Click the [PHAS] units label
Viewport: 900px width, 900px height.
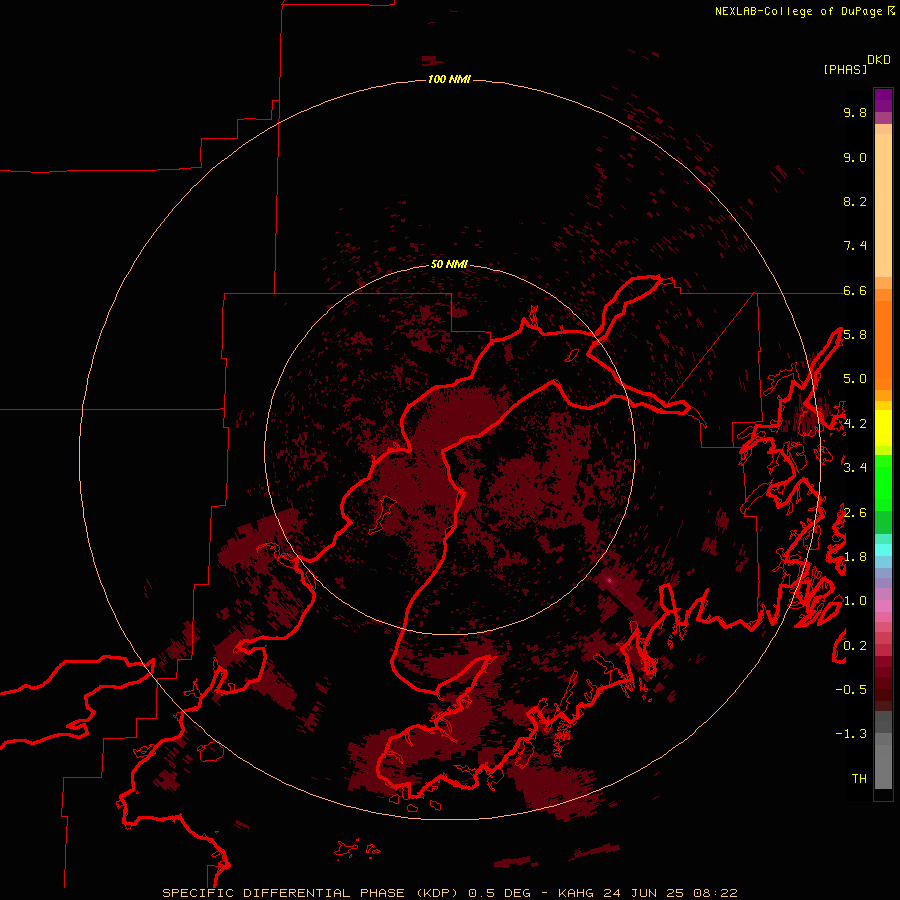pos(845,69)
